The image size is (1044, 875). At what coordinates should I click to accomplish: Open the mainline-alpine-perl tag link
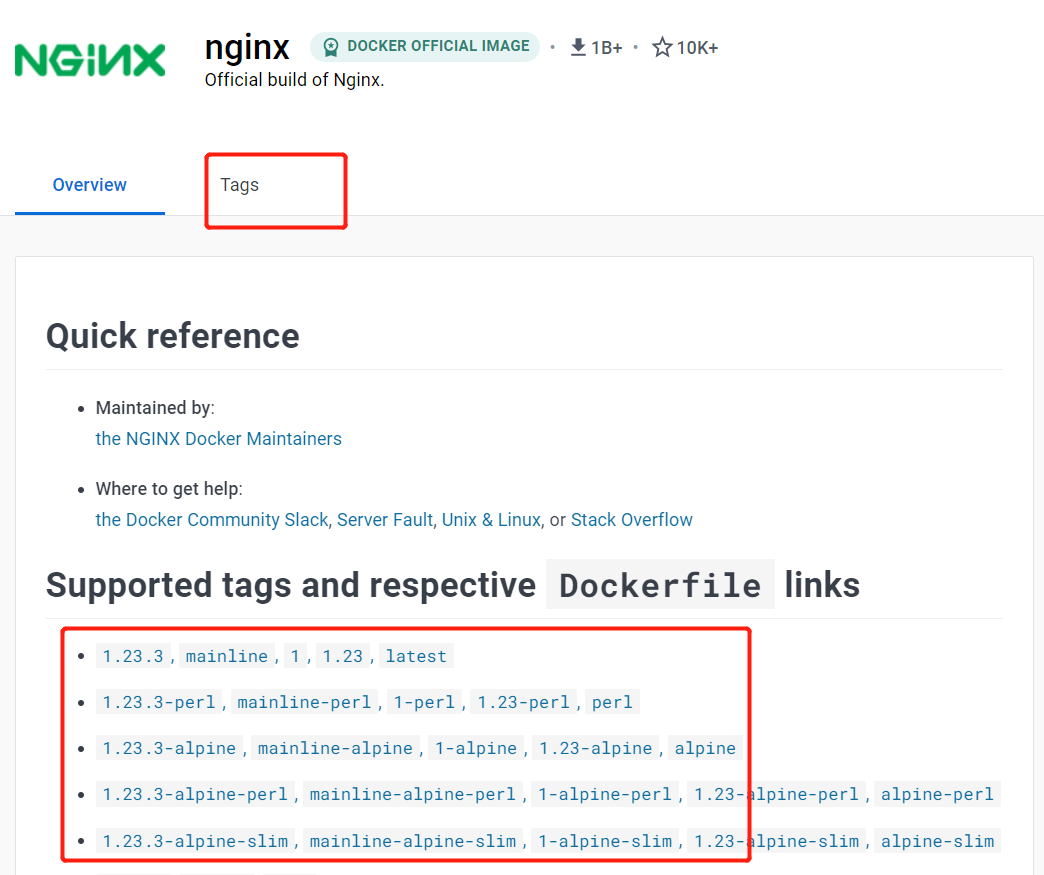click(x=413, y=794)
